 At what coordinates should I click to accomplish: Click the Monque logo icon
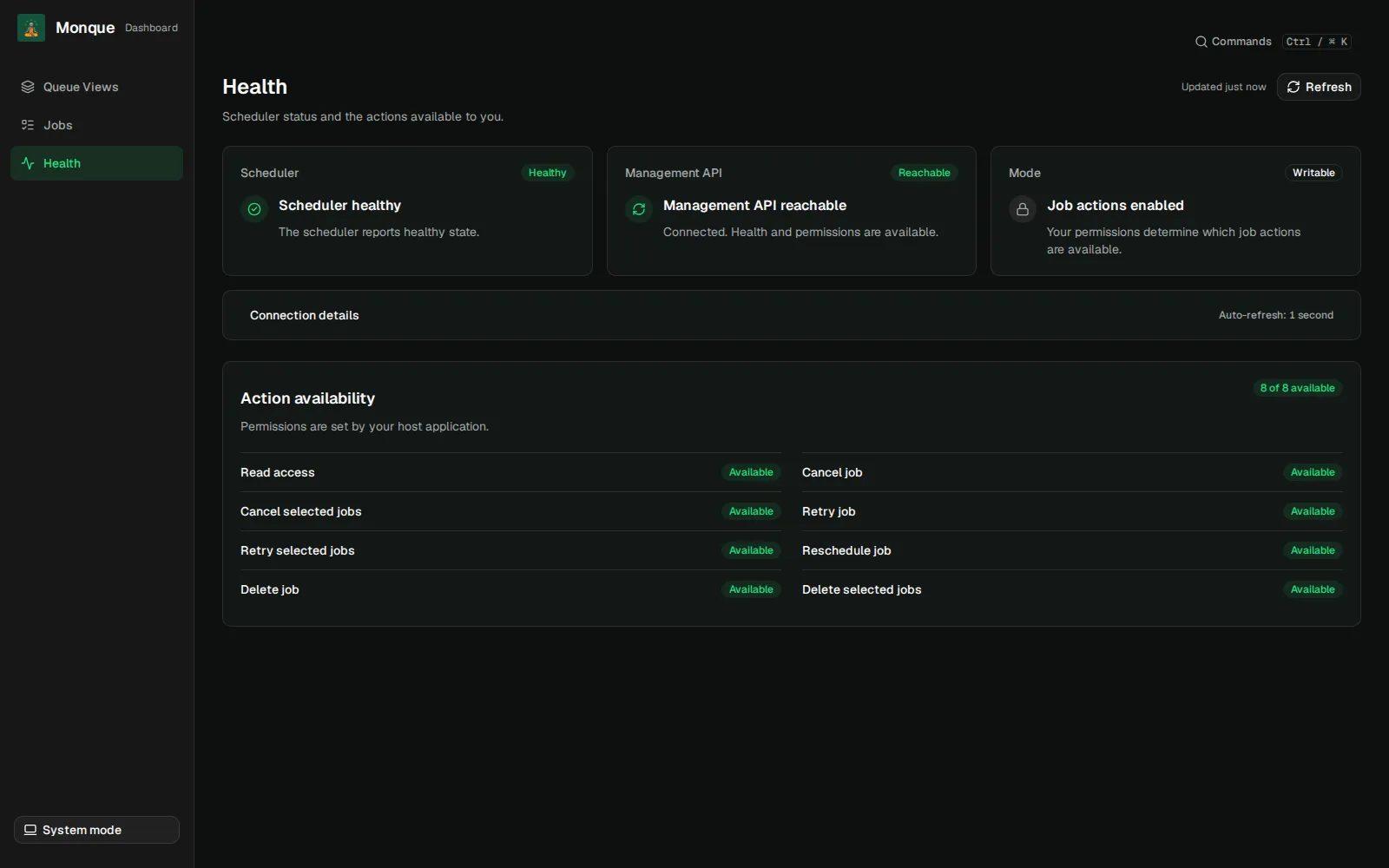31,28
